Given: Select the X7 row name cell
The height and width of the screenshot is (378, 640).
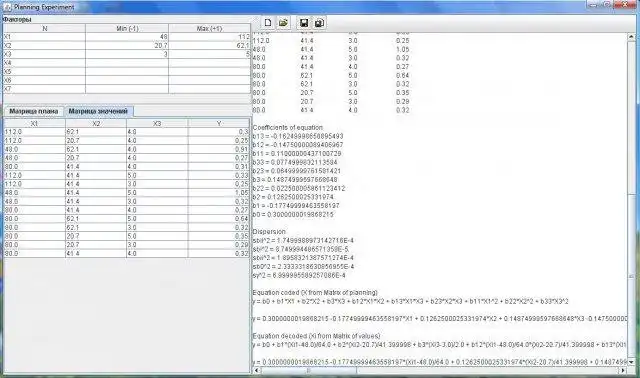Looking at the screenshot, I should coord(44,89).
